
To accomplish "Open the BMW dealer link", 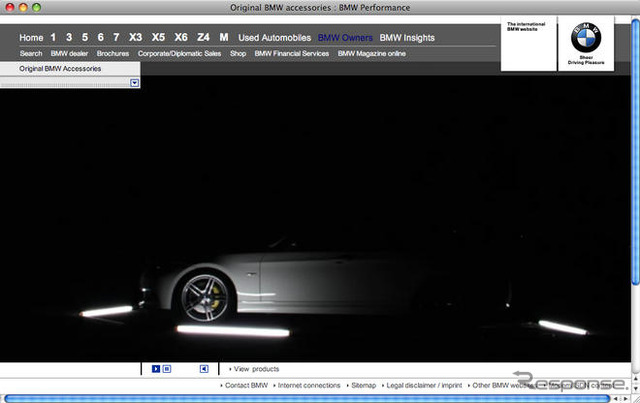I will 69,53.
